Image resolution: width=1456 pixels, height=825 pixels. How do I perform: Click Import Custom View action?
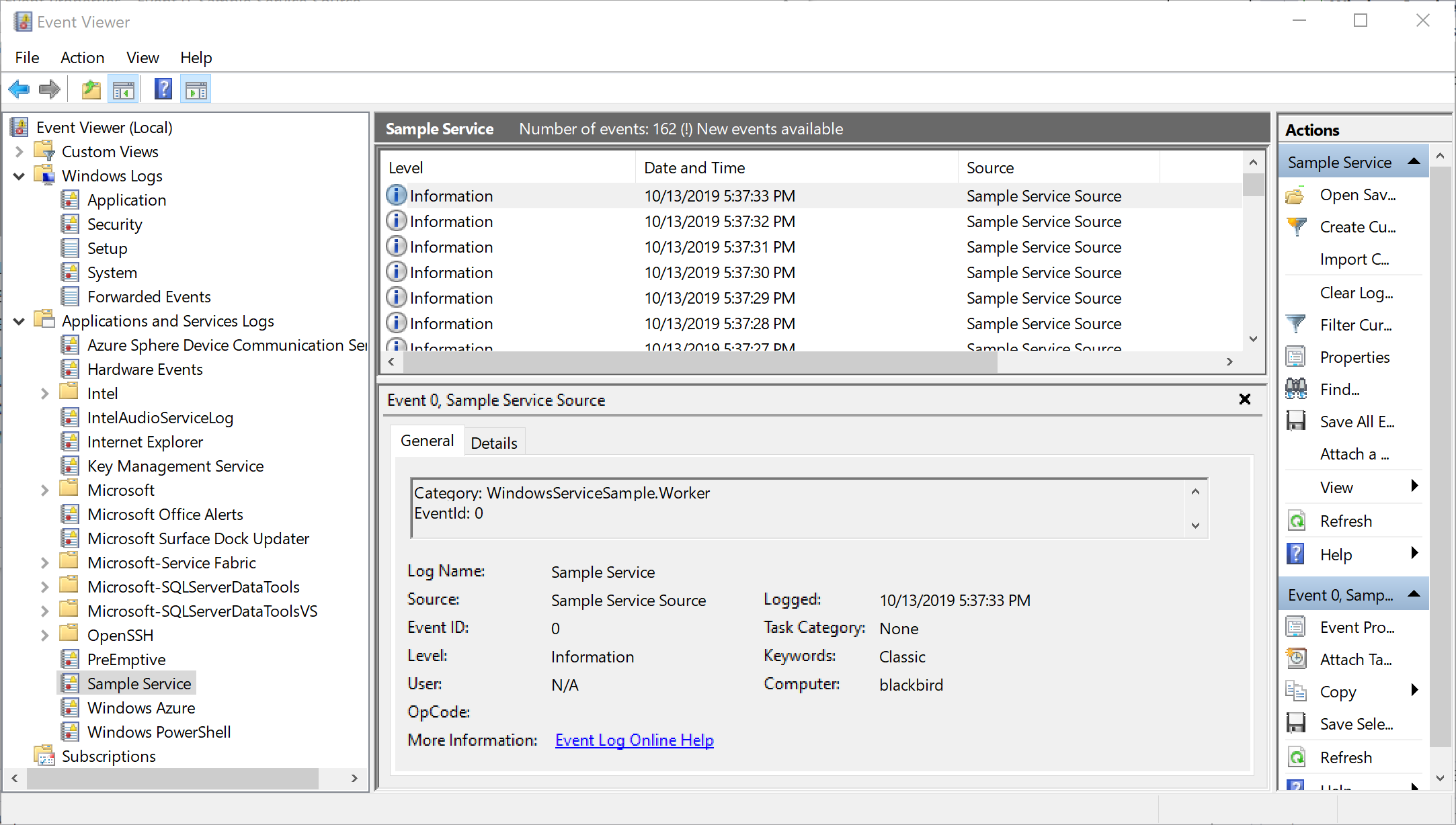[x=1354, y=259]
